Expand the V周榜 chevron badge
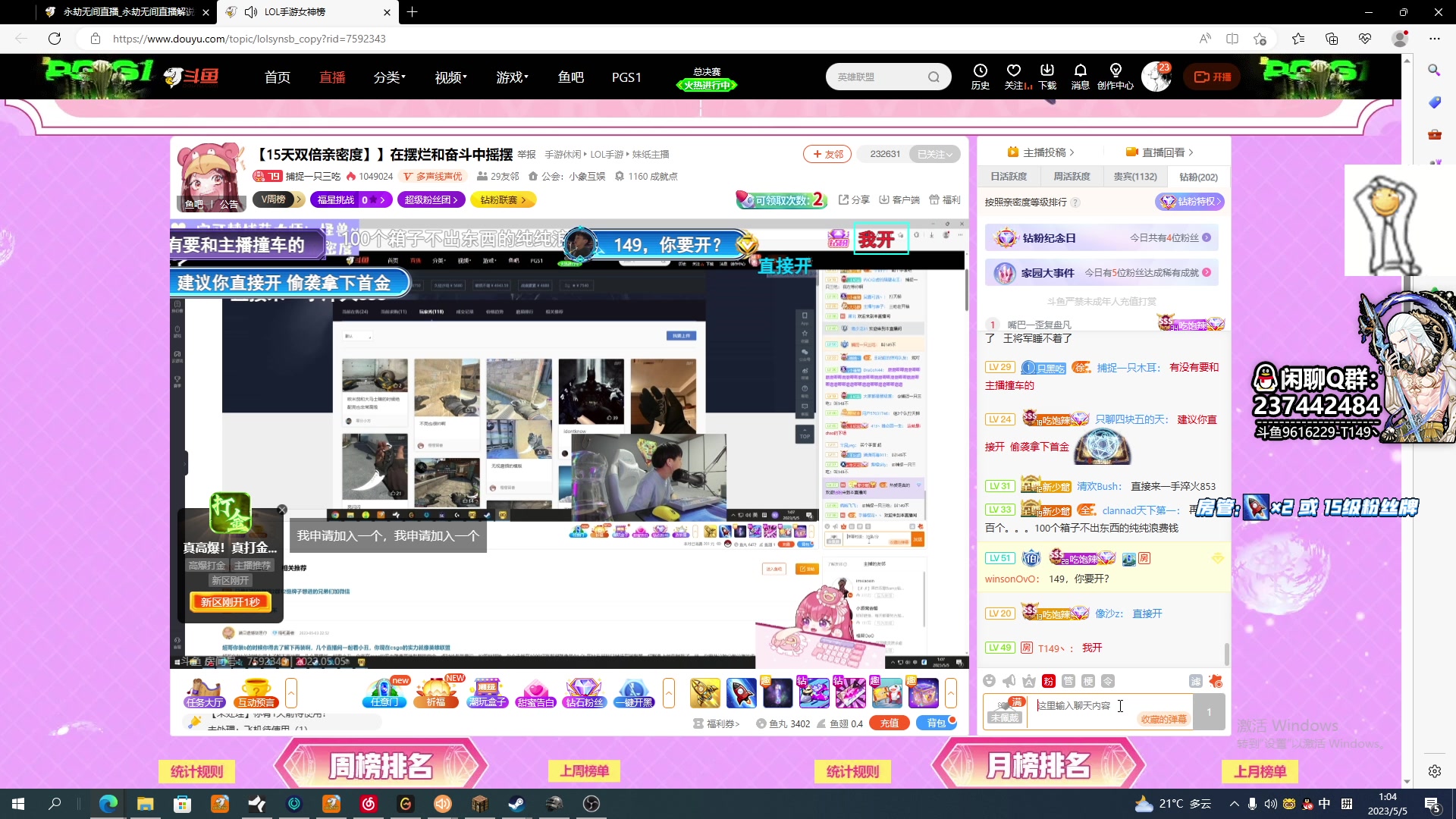Image resolution: width=1456 pixels, height=819 pixels. click(279, 199)
